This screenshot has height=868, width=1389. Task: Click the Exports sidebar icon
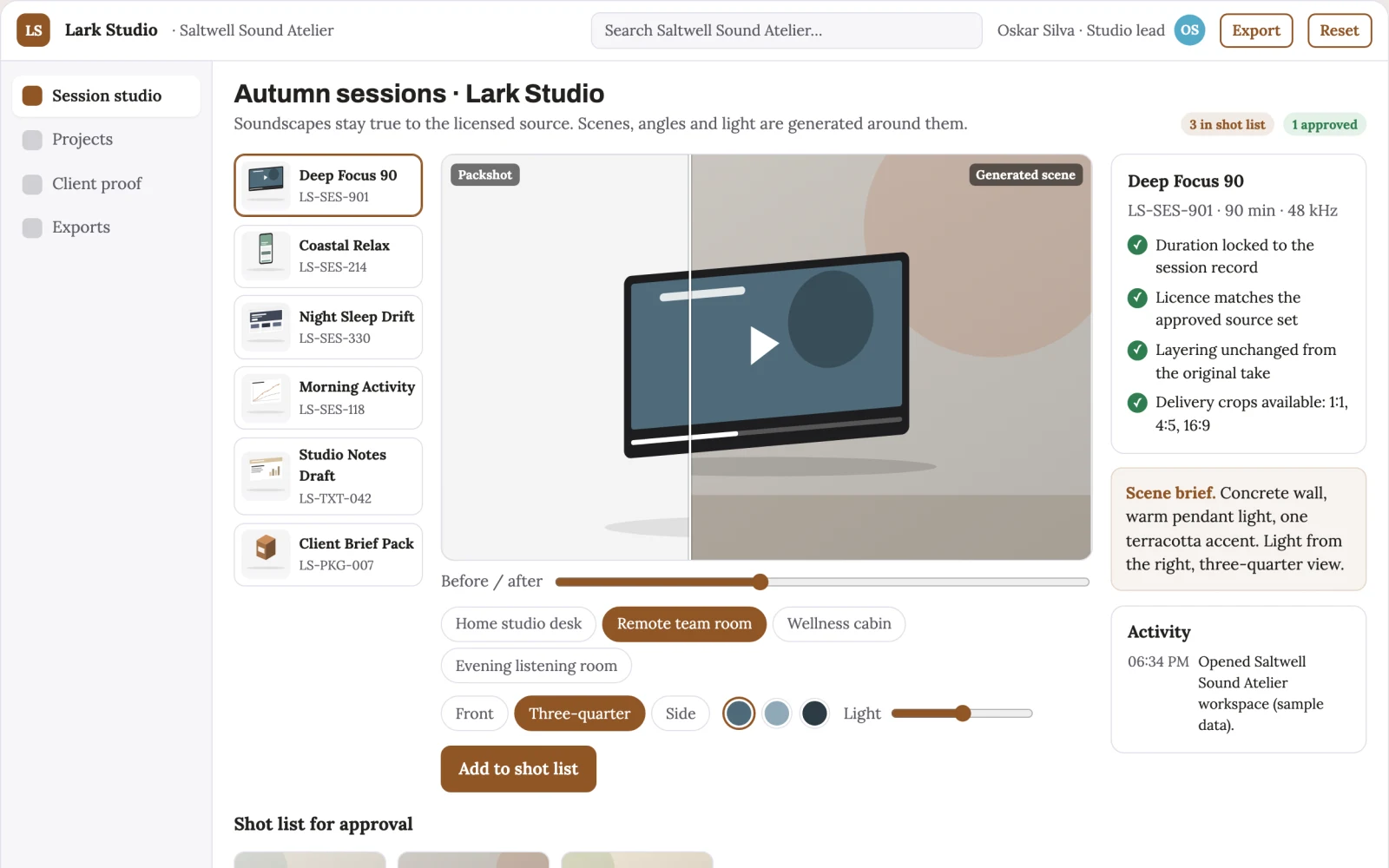32,227
